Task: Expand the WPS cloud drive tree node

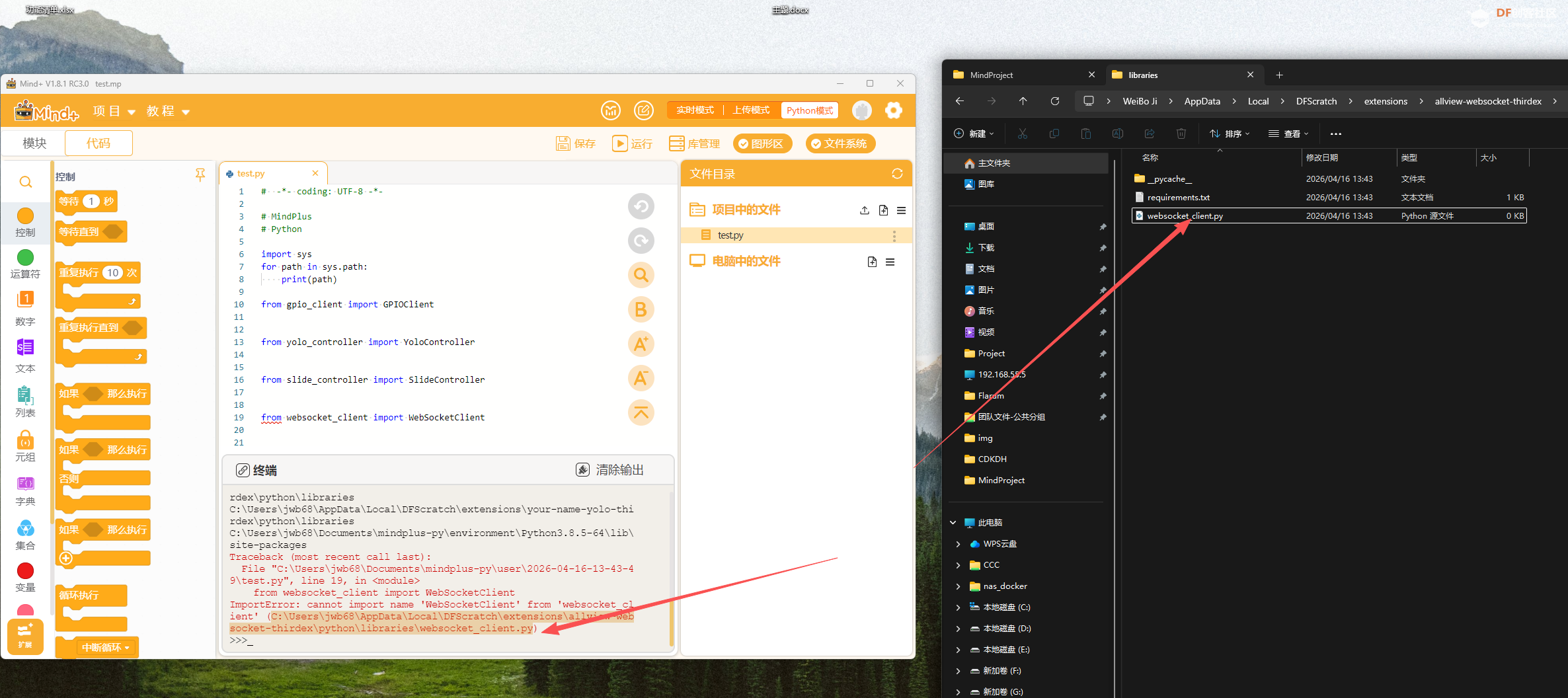Action: pyautogui.click(x=958, y=544)
